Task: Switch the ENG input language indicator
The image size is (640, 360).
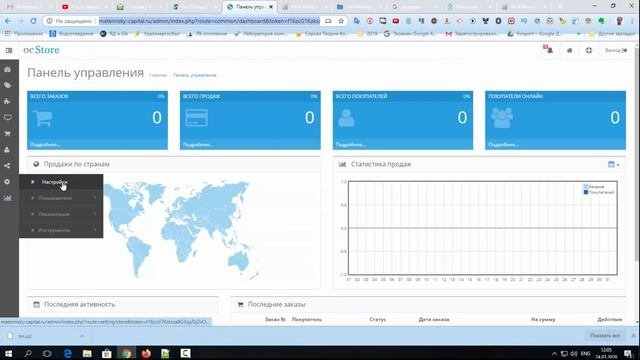Action: [585, 353]
